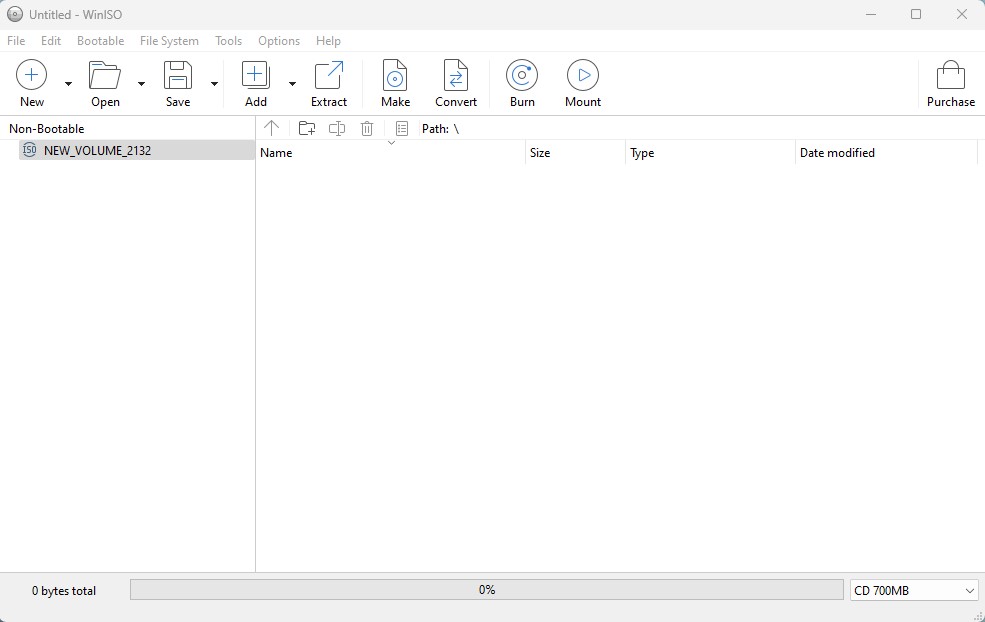Open the New button dropdown arrow
This screenshot has width=985, height=622.
coord(68,84)
